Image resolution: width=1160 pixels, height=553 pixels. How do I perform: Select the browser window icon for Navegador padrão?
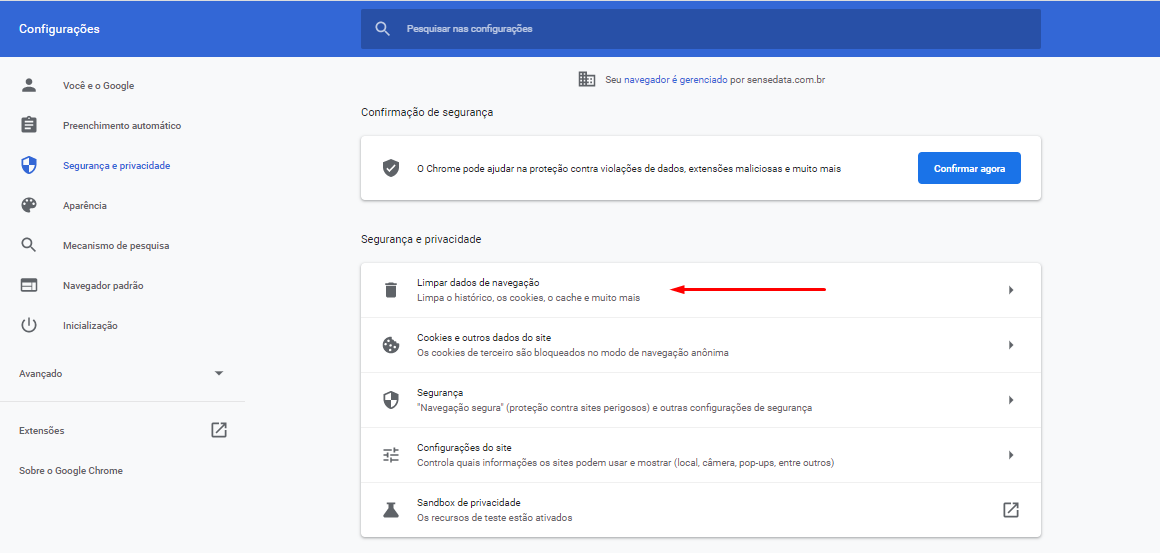[29, 285]
